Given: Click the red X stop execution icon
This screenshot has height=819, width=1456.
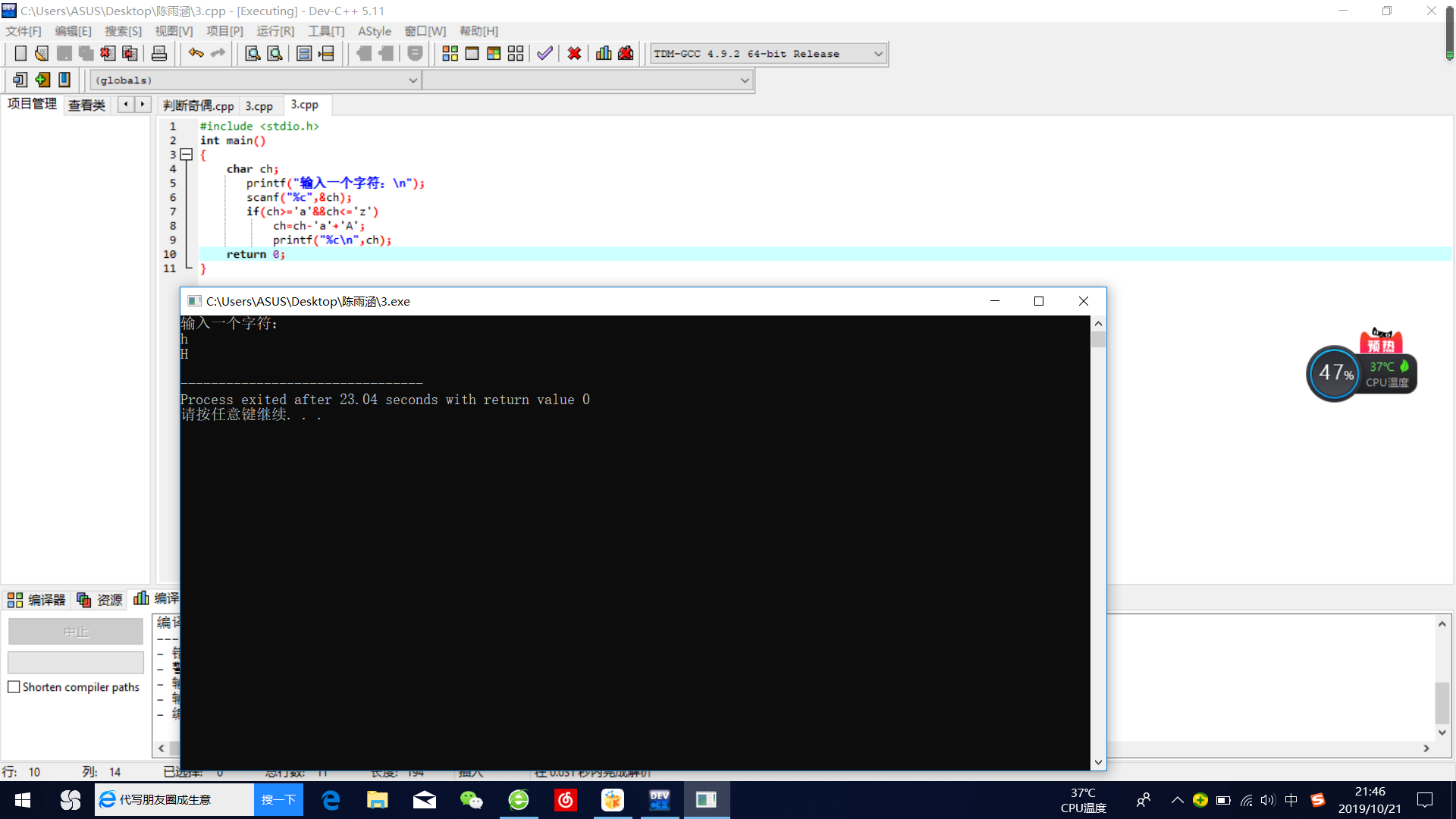Looking at the screenshot, I should (x=574, y=53).
